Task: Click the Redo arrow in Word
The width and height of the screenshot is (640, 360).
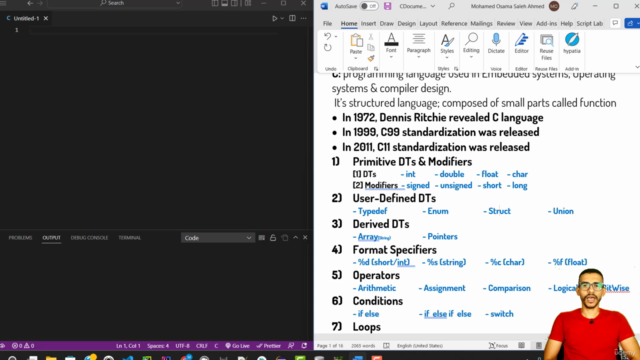Action: pyautogui.click(x=328, y=48)
